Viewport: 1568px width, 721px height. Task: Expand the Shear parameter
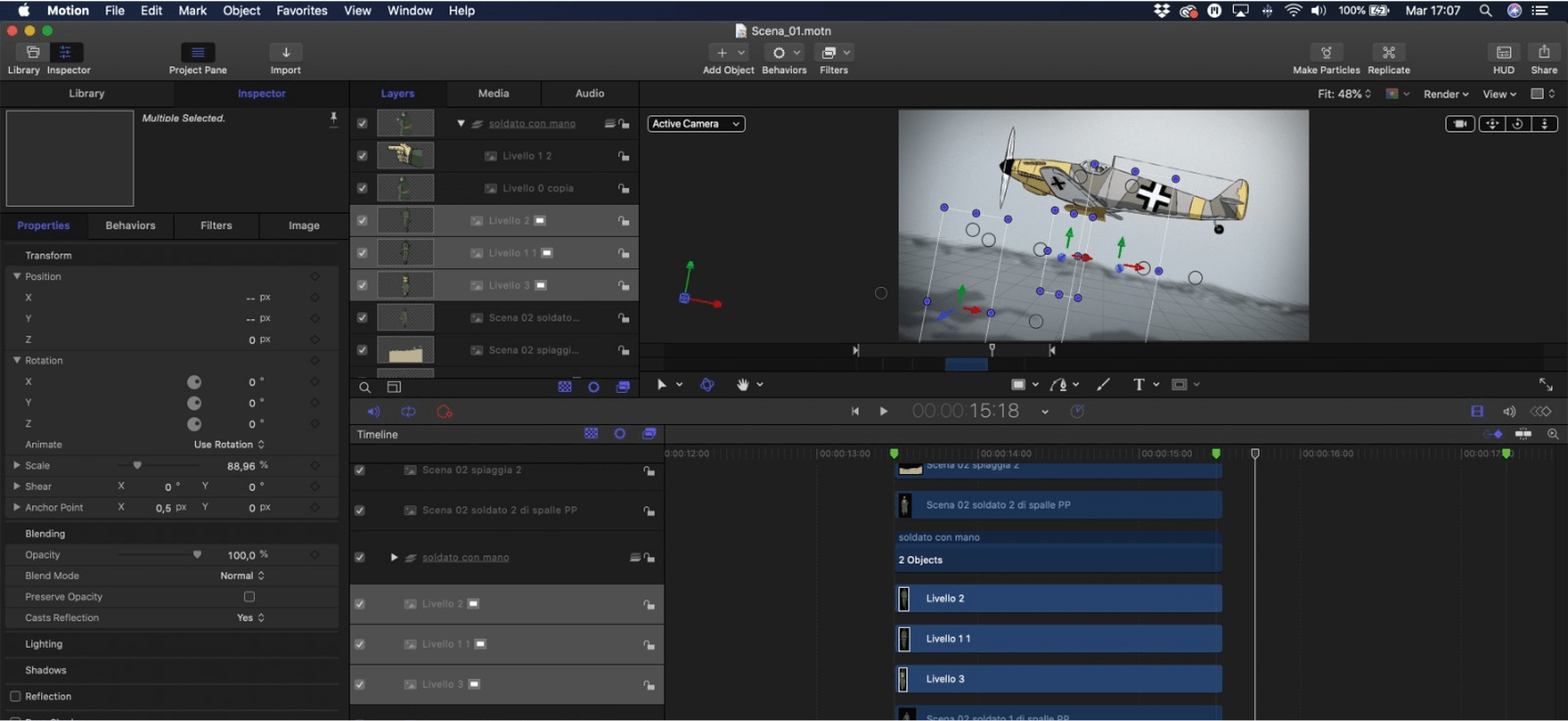coord(16,487)
